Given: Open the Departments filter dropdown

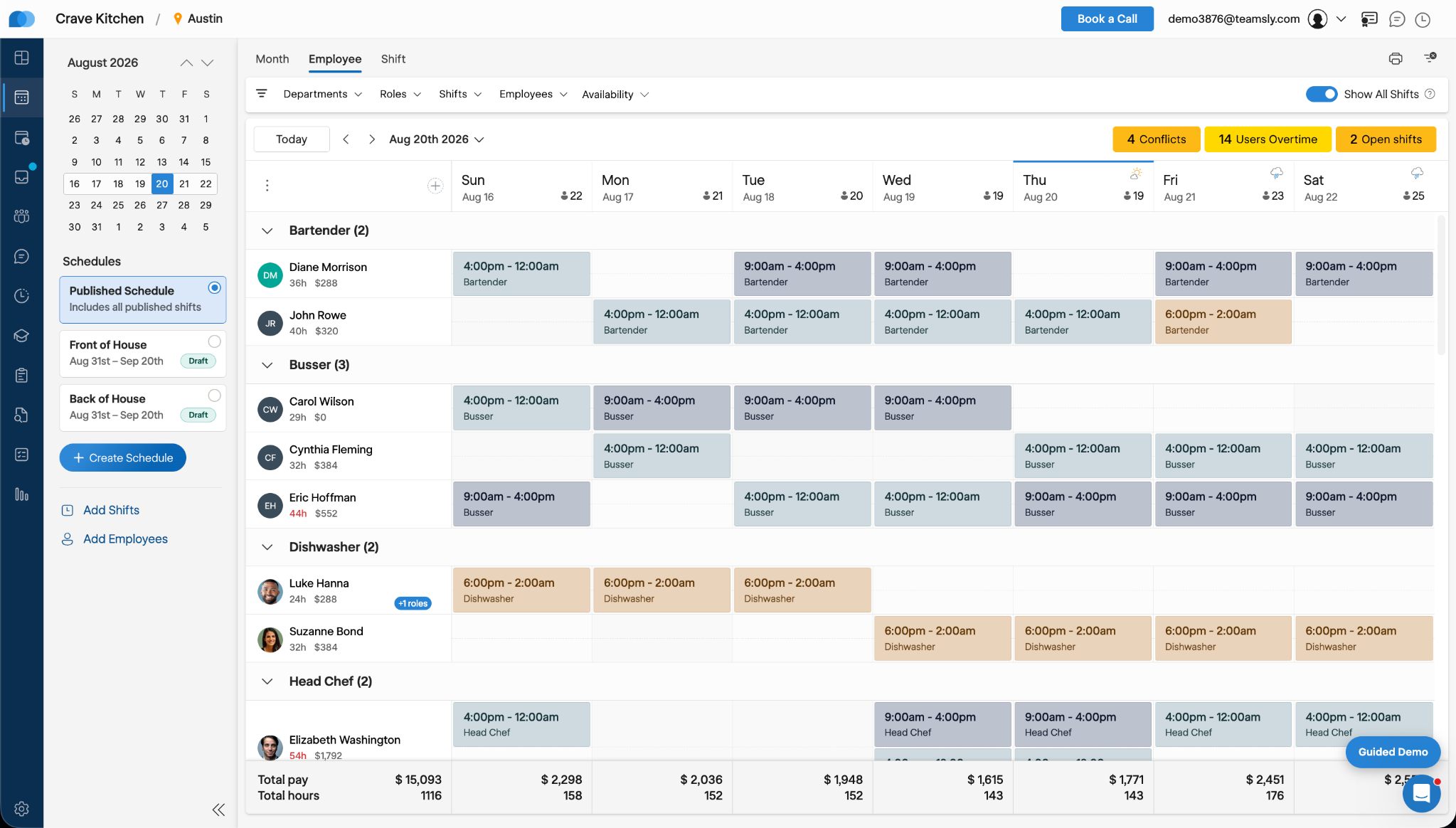Looking at the screenshot, I should click(322, 94).
